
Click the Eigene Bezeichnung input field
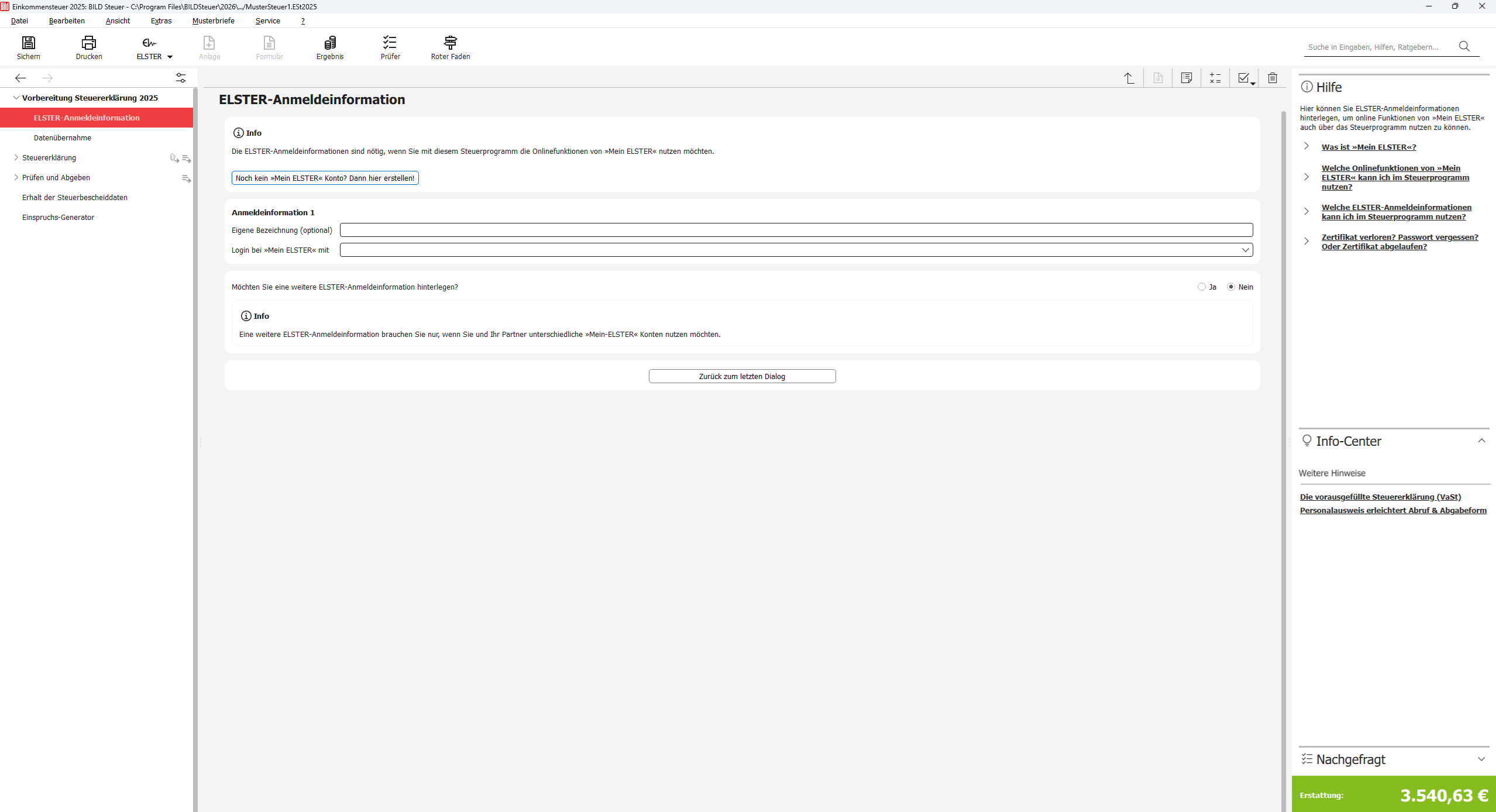[796, 230]
